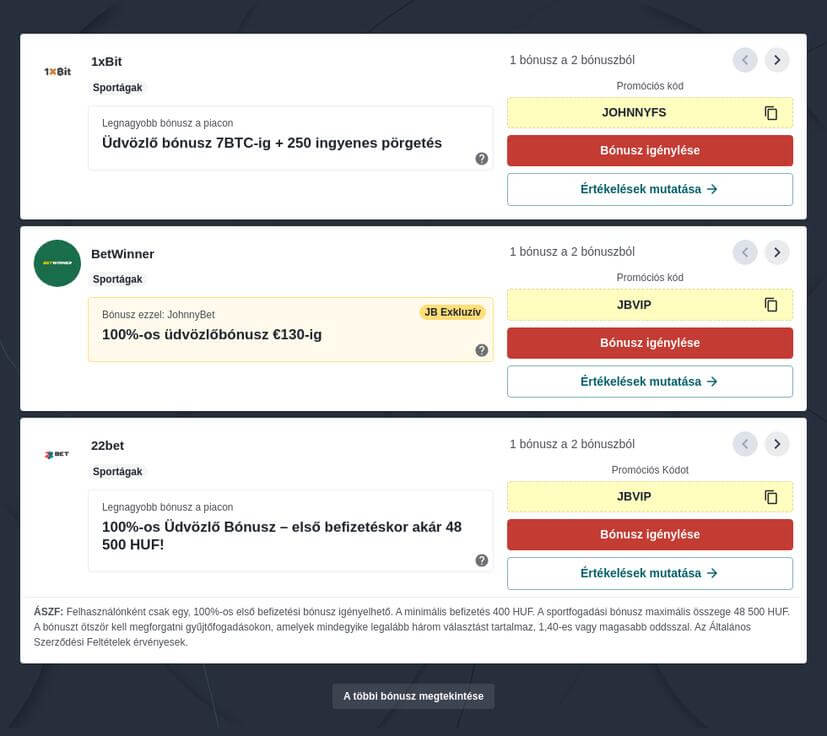Click the 1xBit logo
This screenshot has width=827, height=736.
pos(57,72)
